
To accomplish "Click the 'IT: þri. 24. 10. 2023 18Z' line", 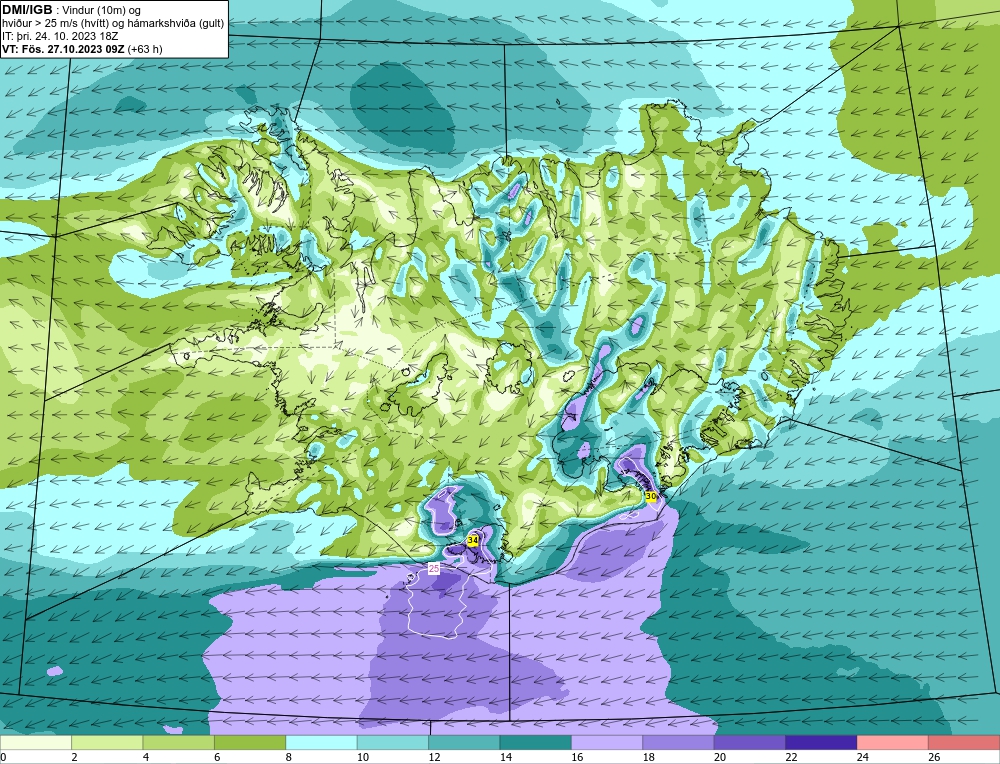I will coord(60,36).
